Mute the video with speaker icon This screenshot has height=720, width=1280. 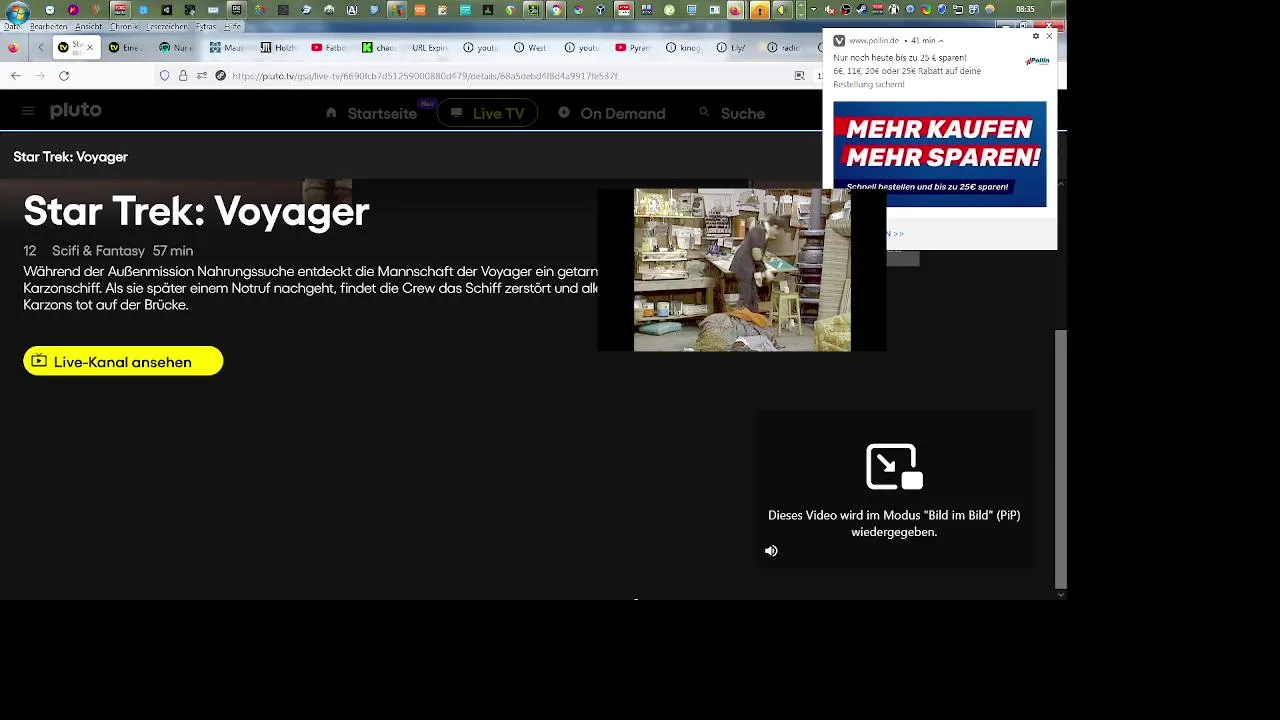coord(771,551)
